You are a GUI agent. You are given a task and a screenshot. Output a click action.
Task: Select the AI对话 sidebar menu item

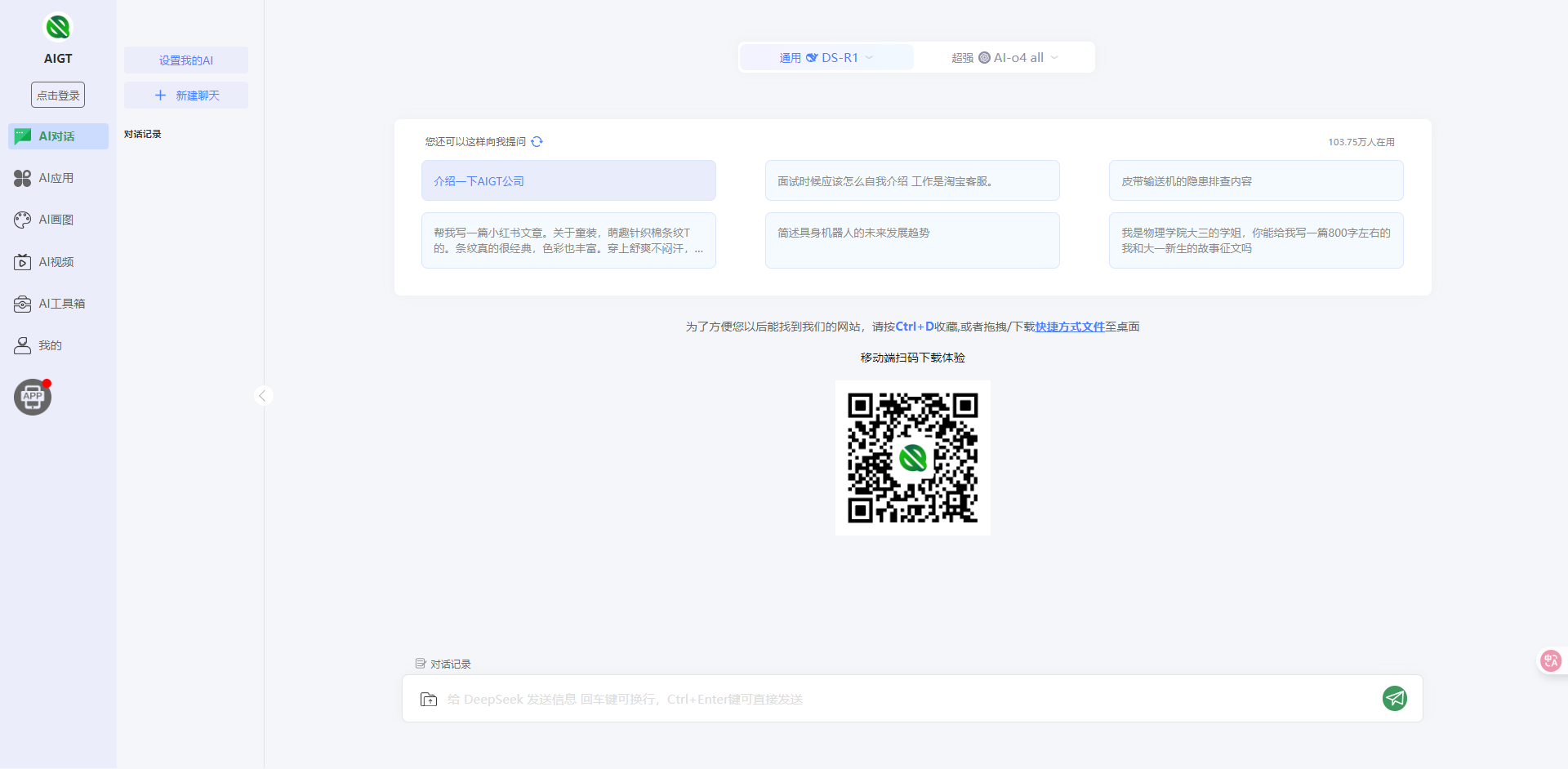pyautogui.click(x=57, y=136)
